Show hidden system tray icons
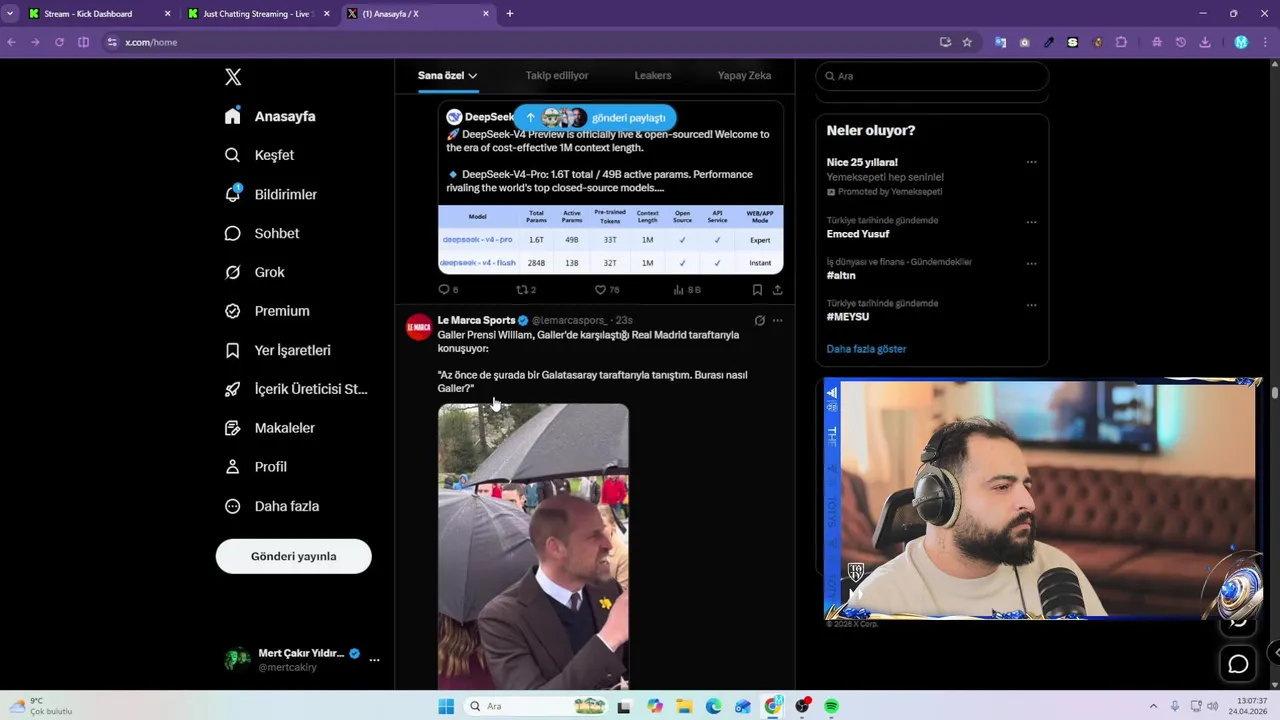This screenshot has width=1280, height=720. tap(1152, 706)
